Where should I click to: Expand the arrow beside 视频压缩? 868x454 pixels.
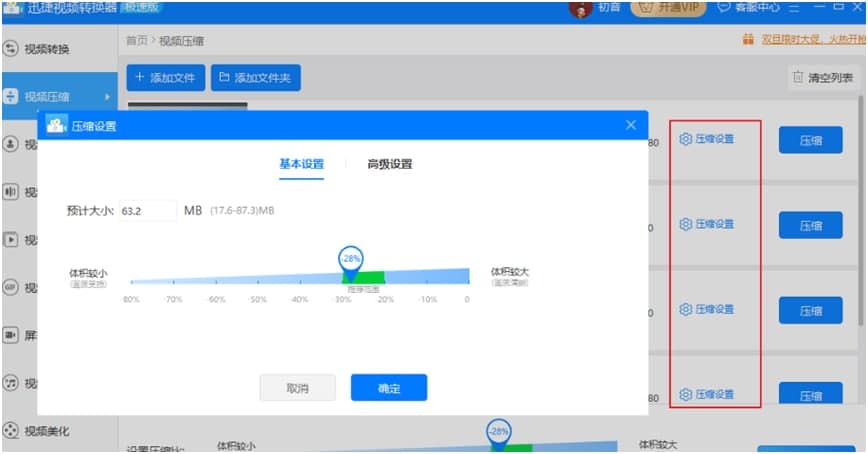click(x=107, y=97)
